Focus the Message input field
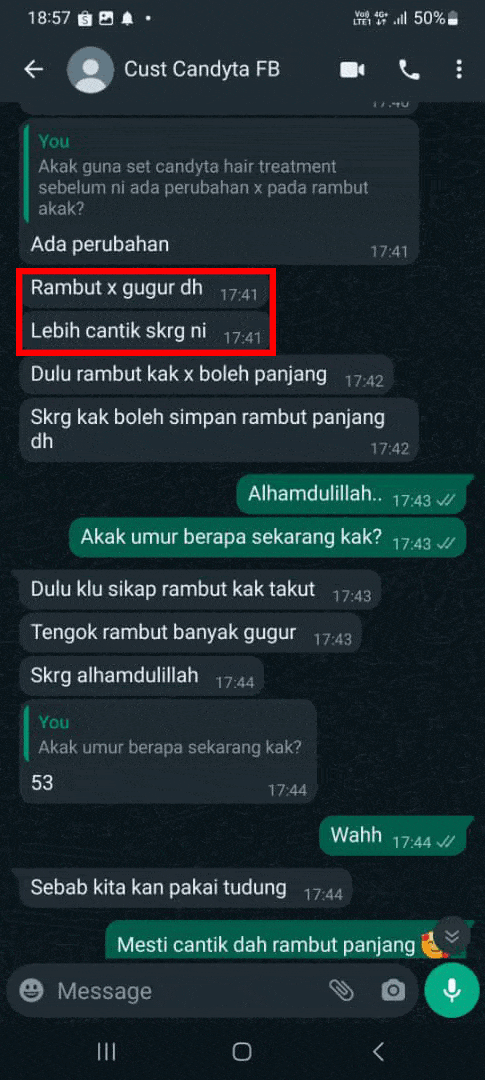Image resolution: width=485 pixels, height=1080 pixels. (x=186, y=991)
